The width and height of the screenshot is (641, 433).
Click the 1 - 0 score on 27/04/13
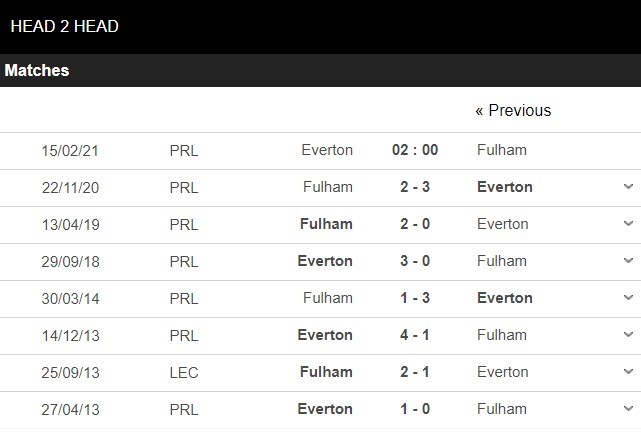[415, 409]
